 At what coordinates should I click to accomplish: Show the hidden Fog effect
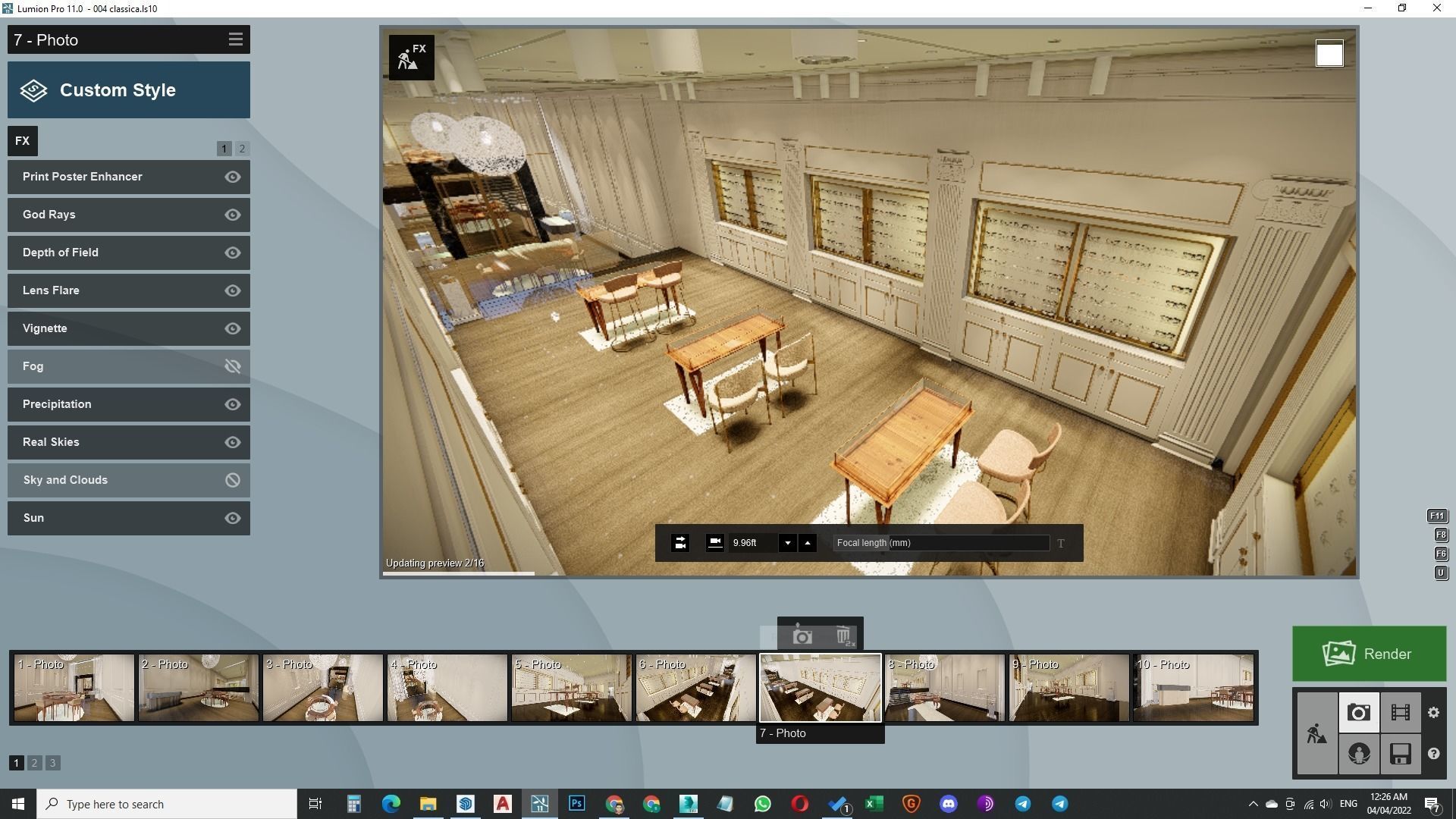pyautogui.click(x=233, y=366)
